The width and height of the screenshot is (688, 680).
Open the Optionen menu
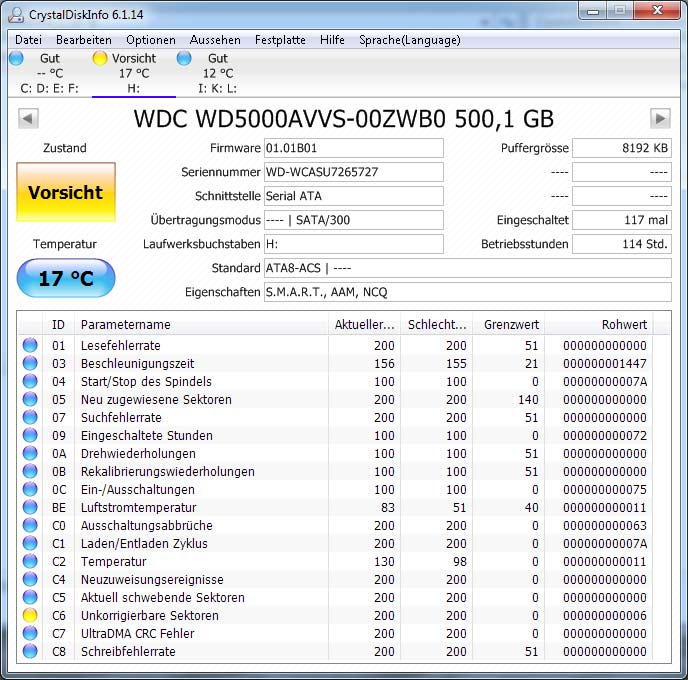151,40
